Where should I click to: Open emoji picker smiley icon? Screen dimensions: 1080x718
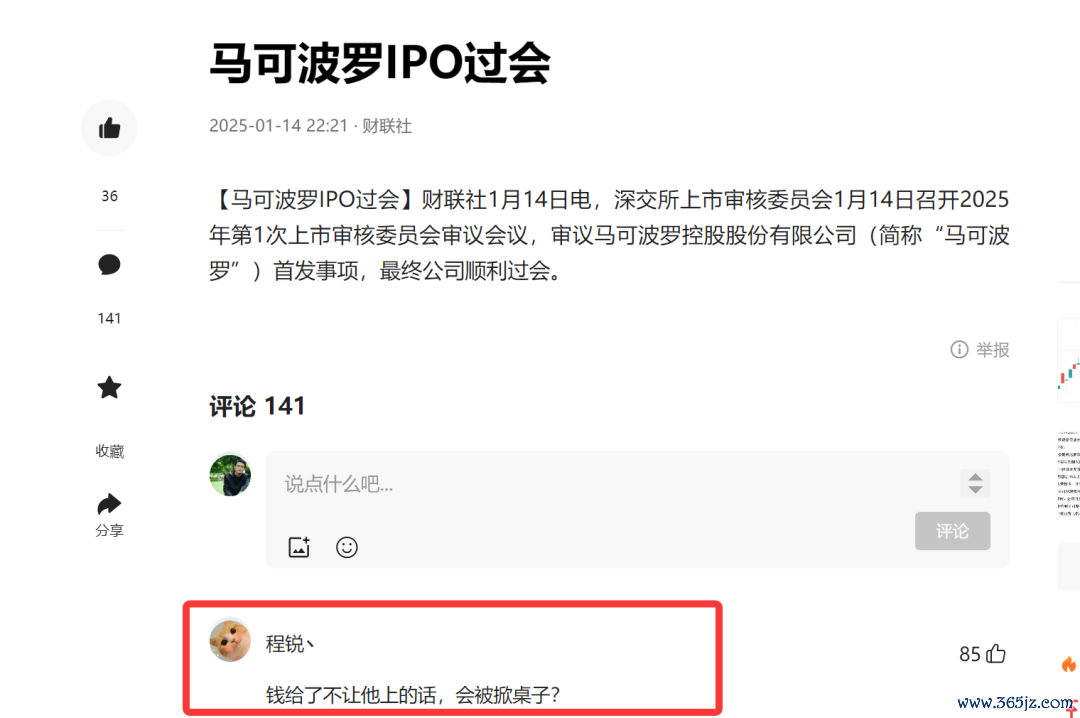pos(346,547)
